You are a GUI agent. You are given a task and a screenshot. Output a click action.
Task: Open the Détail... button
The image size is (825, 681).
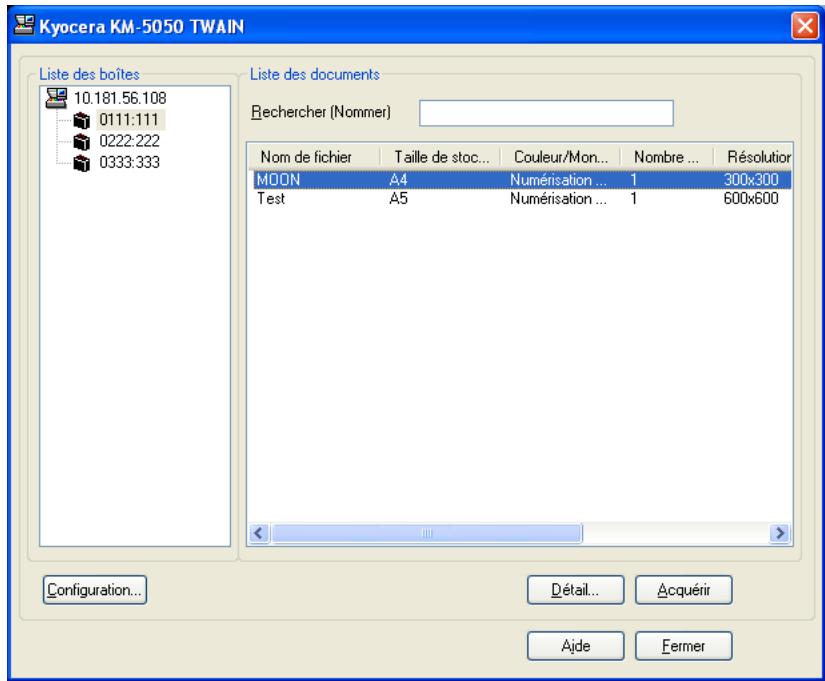575,590
